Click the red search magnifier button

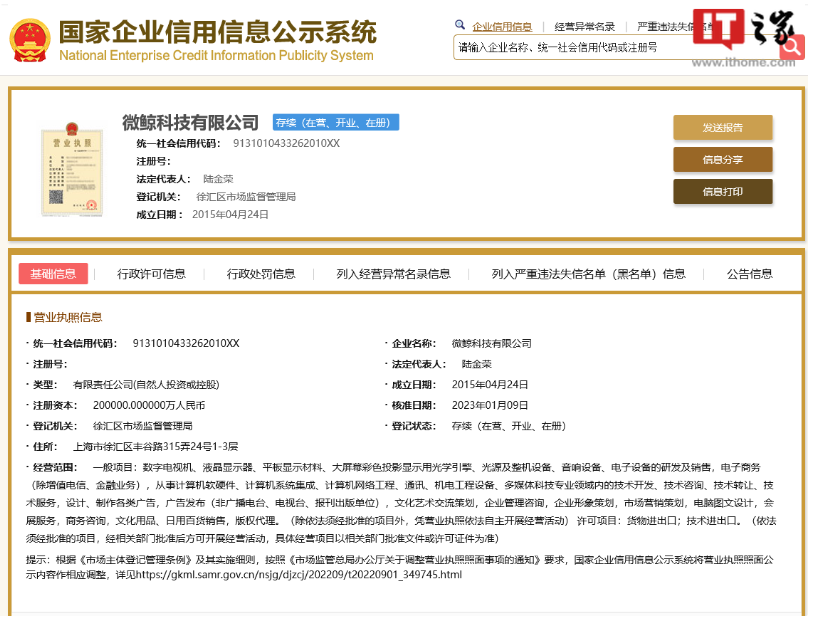point(791,46)
